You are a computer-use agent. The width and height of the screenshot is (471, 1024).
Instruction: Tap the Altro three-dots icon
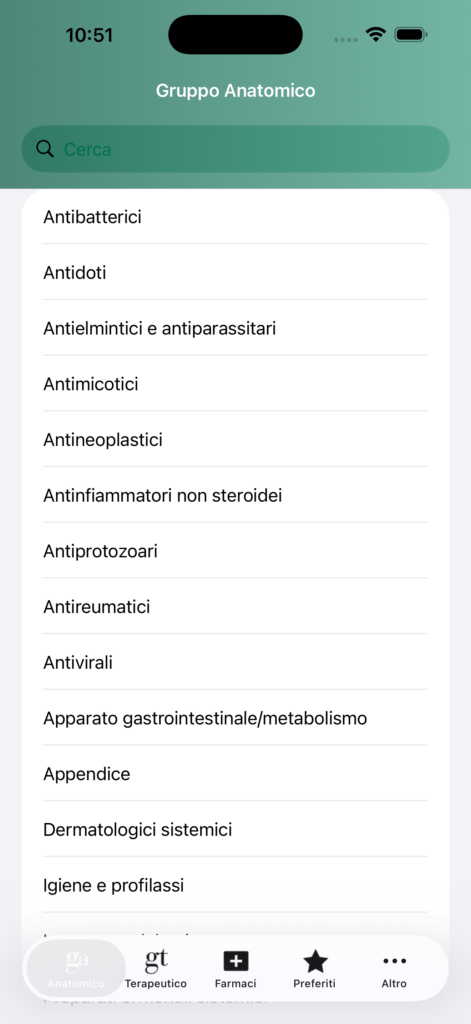pyautogui.click(x=394, y=961)
